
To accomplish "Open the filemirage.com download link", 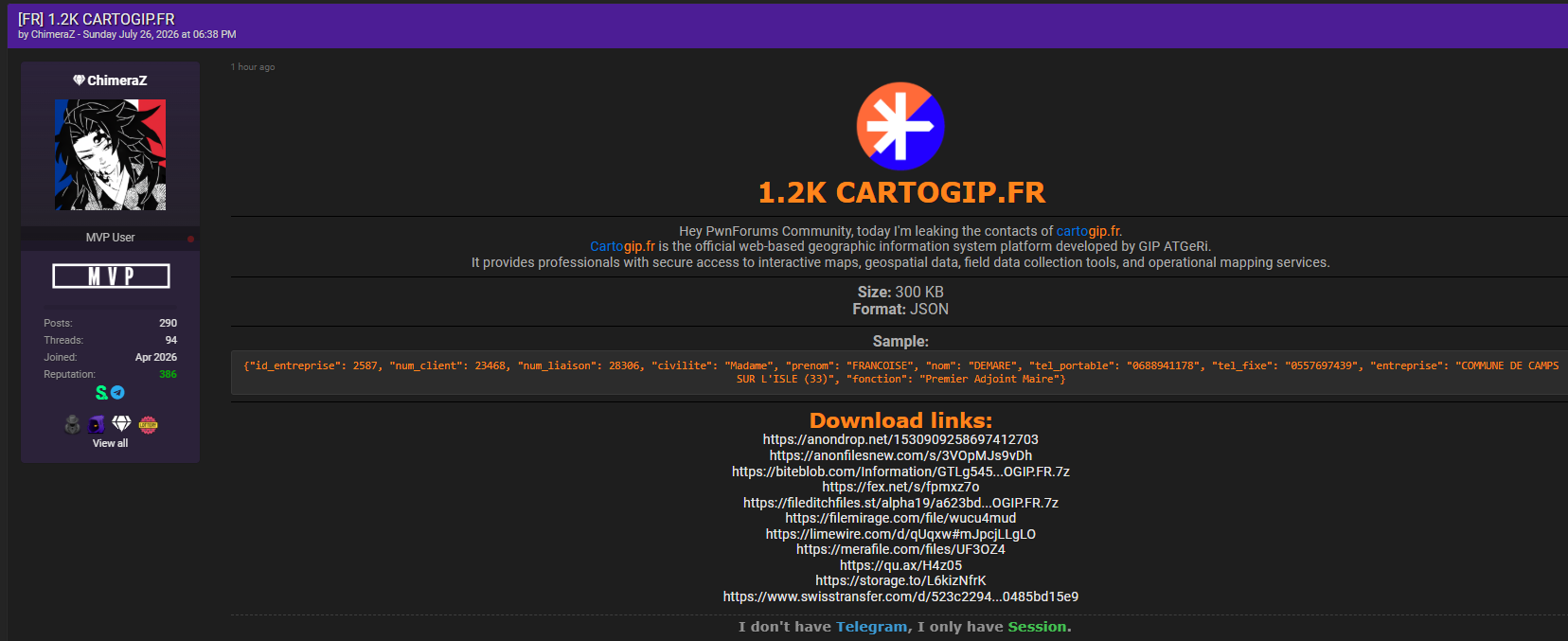I will coord(900,518).
